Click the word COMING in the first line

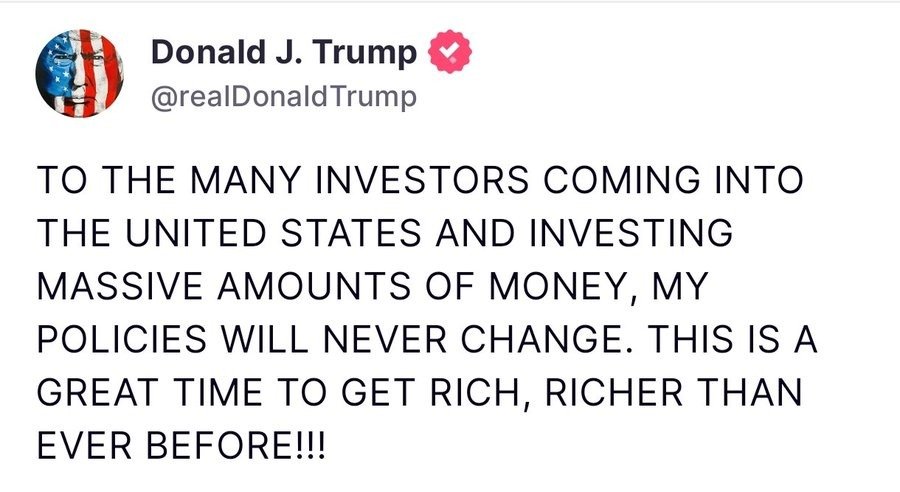click(621, 180)
